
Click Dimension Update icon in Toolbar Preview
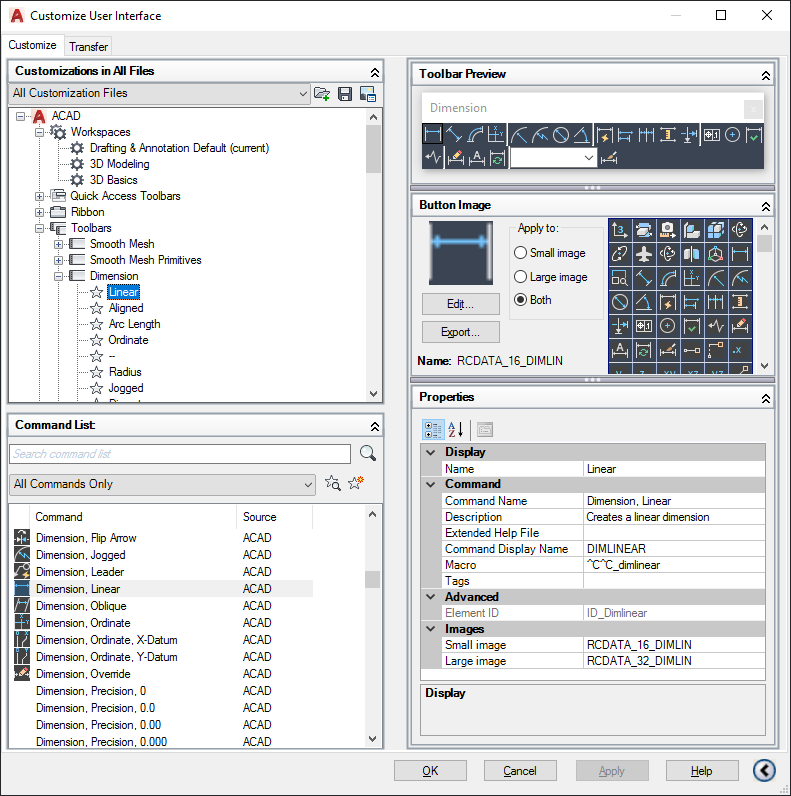pos(498,158)
